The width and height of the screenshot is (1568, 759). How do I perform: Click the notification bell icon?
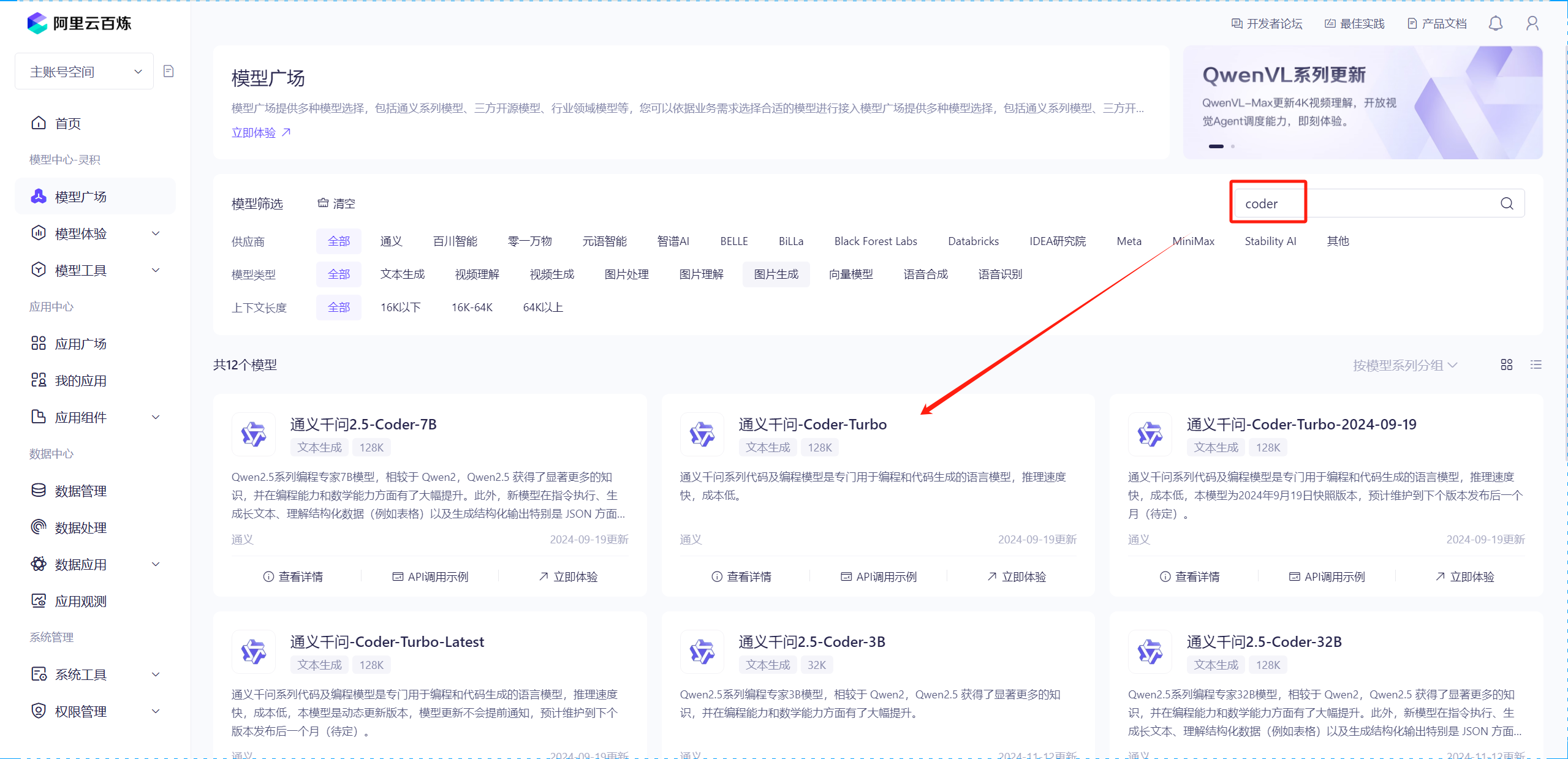pyautogui.click(x=1495, y=23)
